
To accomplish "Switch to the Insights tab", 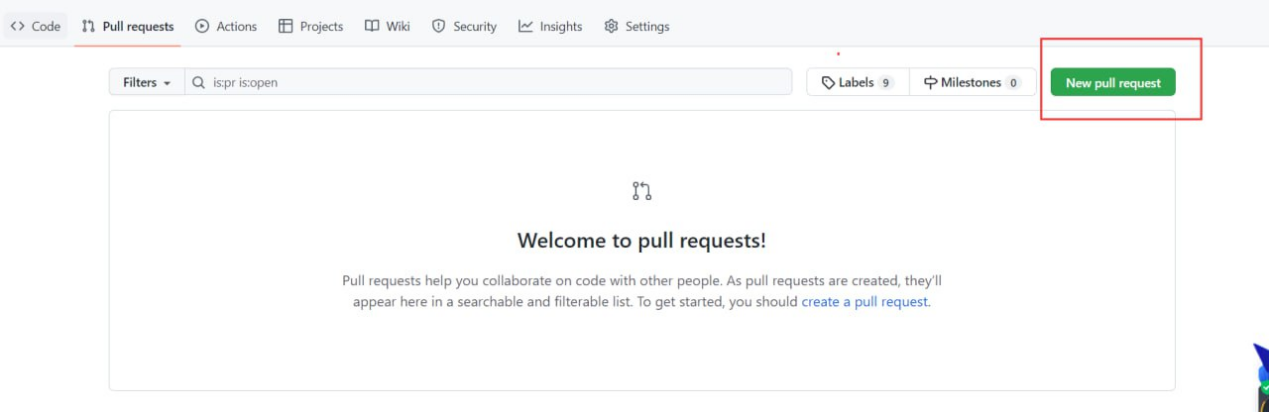I will (x=550, y=27).
